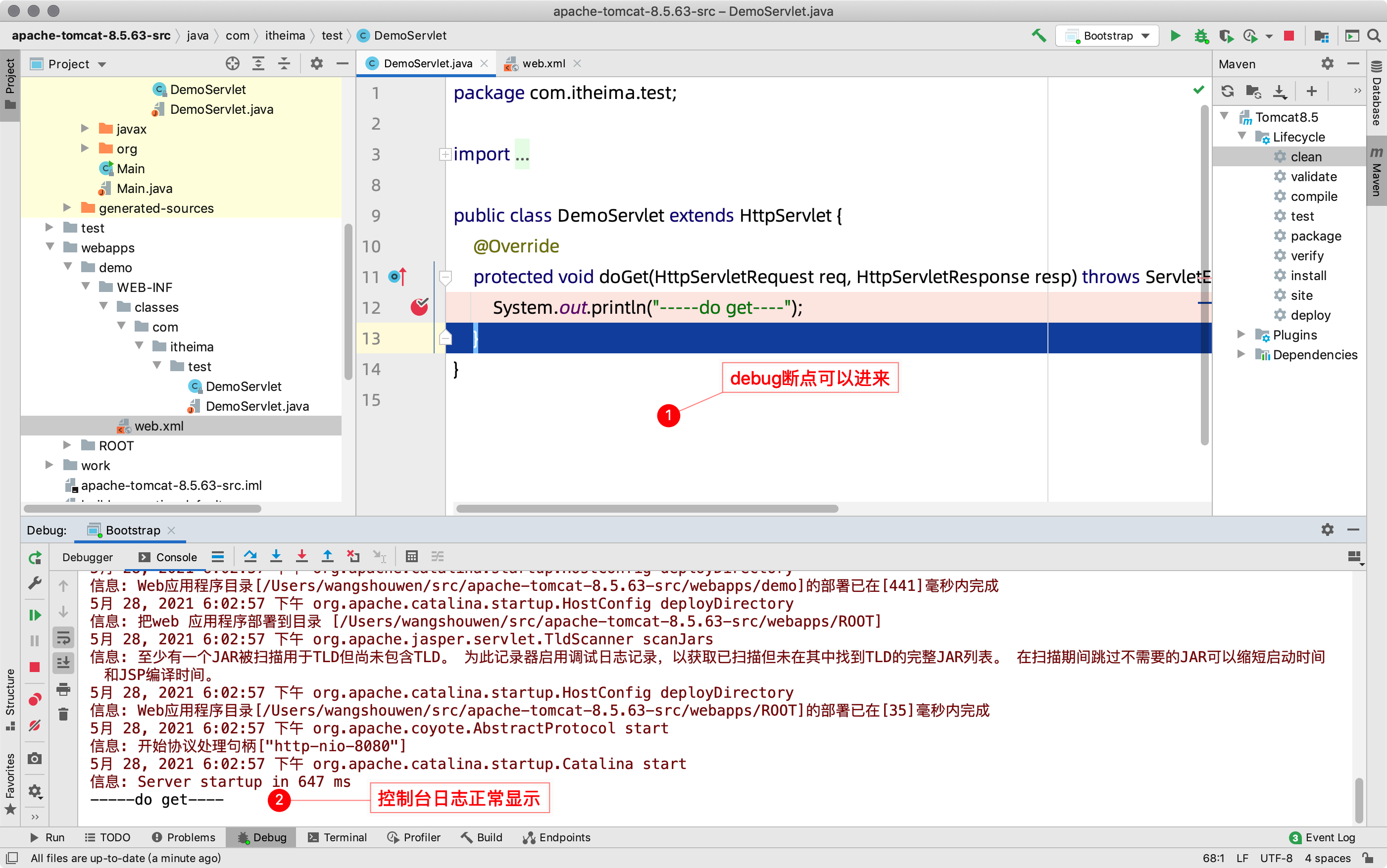1387x868 pixels.
Task: Click Clear All trash icon in console
Action: coord(63,714)
